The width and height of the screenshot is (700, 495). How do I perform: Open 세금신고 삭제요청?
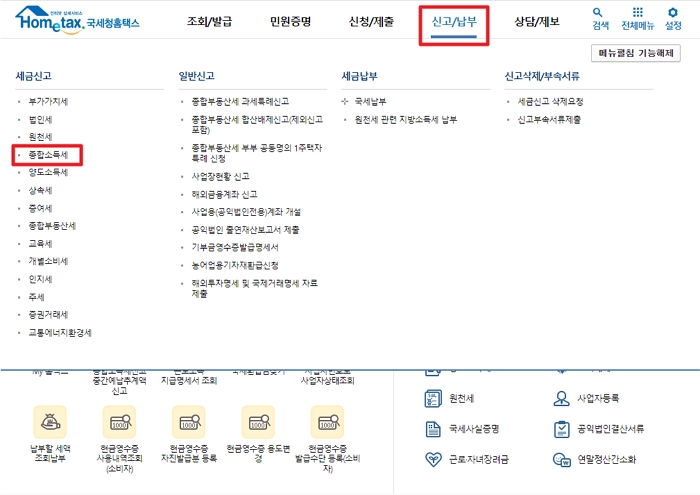point(550,102)
